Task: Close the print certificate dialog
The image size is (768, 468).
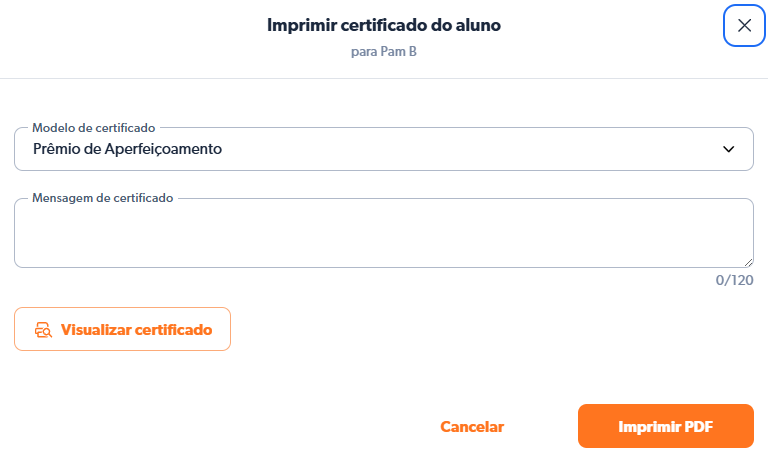Action: [x=744, y=26]
